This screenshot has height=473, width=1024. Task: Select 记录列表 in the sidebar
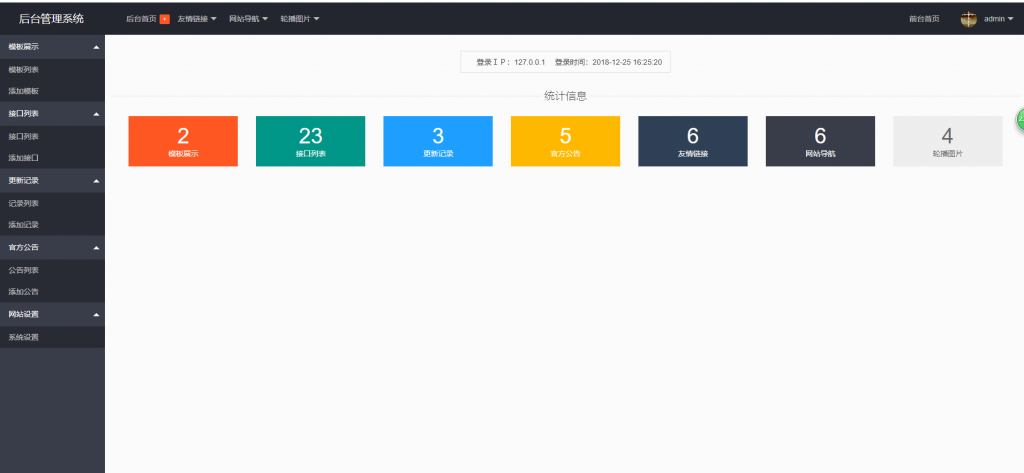pos(24,203)
